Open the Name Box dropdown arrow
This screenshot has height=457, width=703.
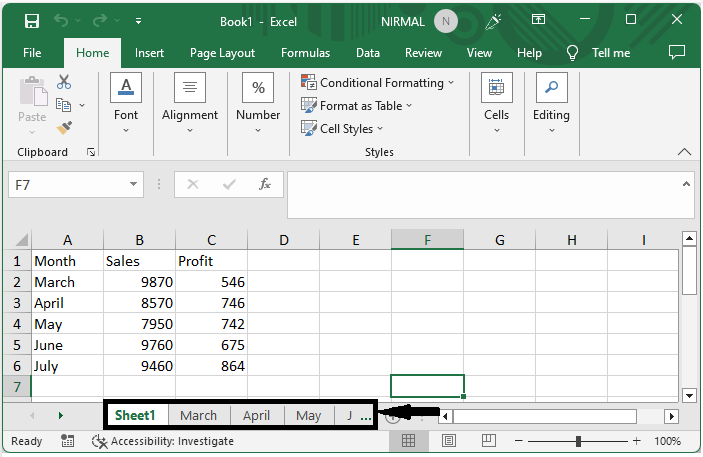click(135, 185)
